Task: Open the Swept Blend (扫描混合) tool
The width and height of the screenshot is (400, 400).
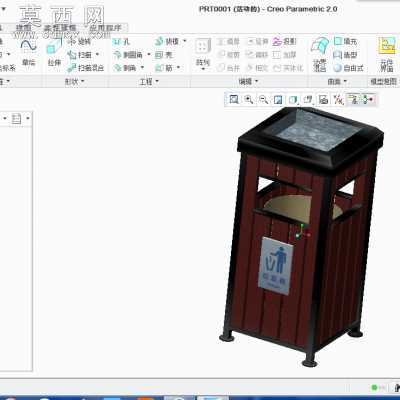Action: [x=86, y=68]
